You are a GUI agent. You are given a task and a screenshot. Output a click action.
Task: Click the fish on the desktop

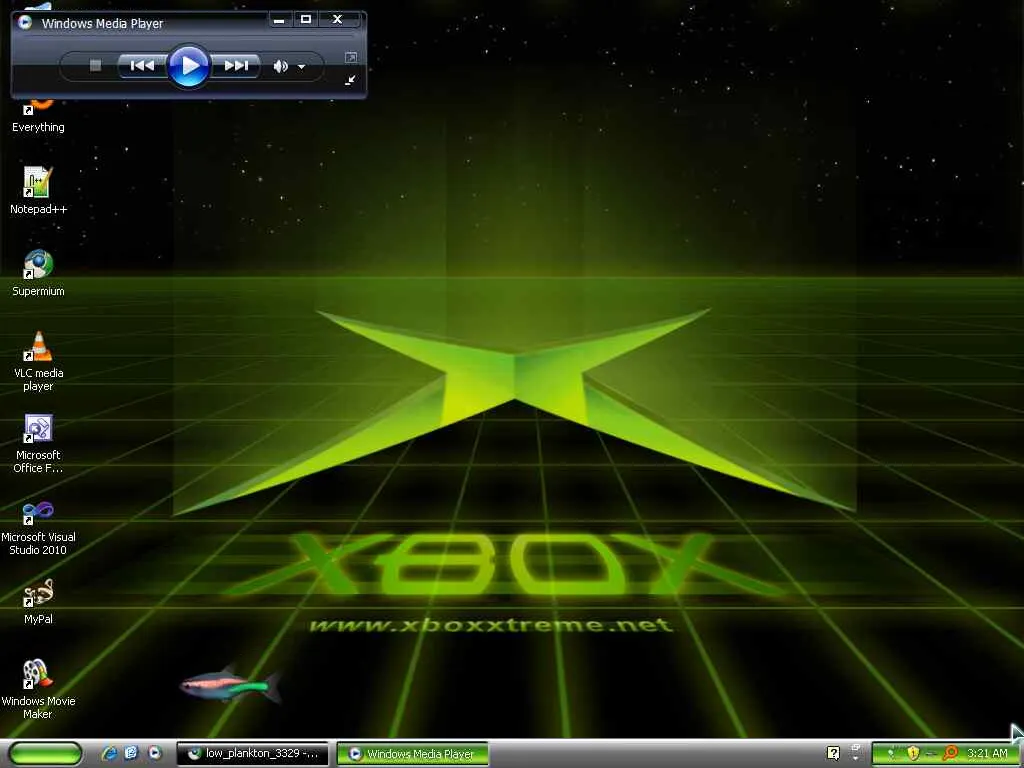pyautogui.click(x=231, y=686)
